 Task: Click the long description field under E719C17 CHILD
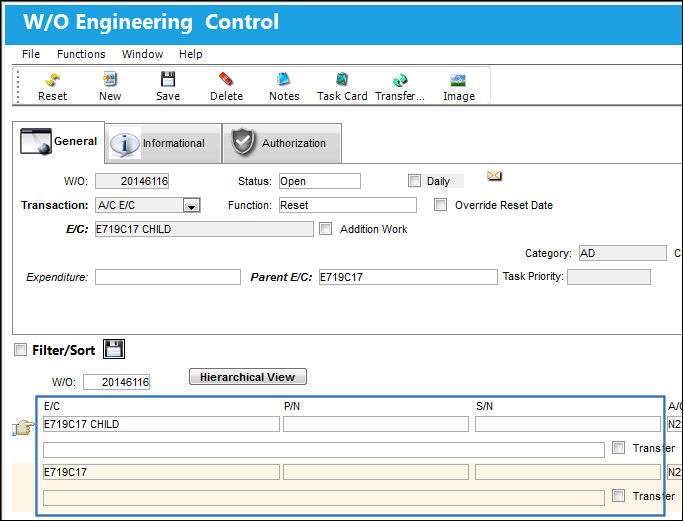point(324,450)
